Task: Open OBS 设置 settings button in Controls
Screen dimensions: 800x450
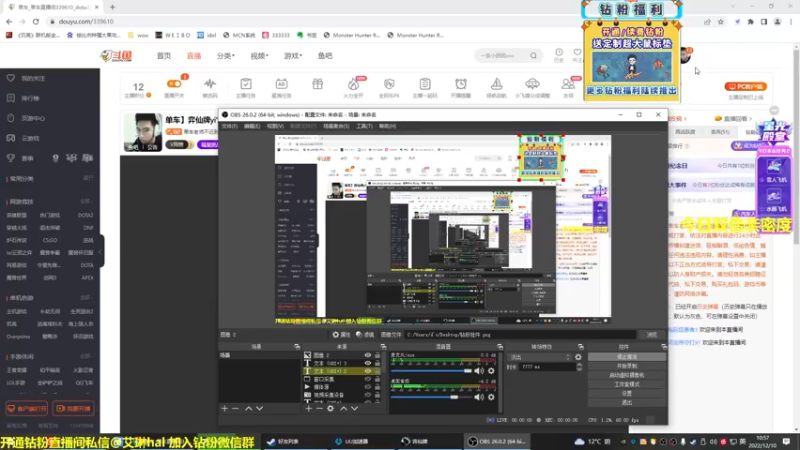Action: [627, 393]
